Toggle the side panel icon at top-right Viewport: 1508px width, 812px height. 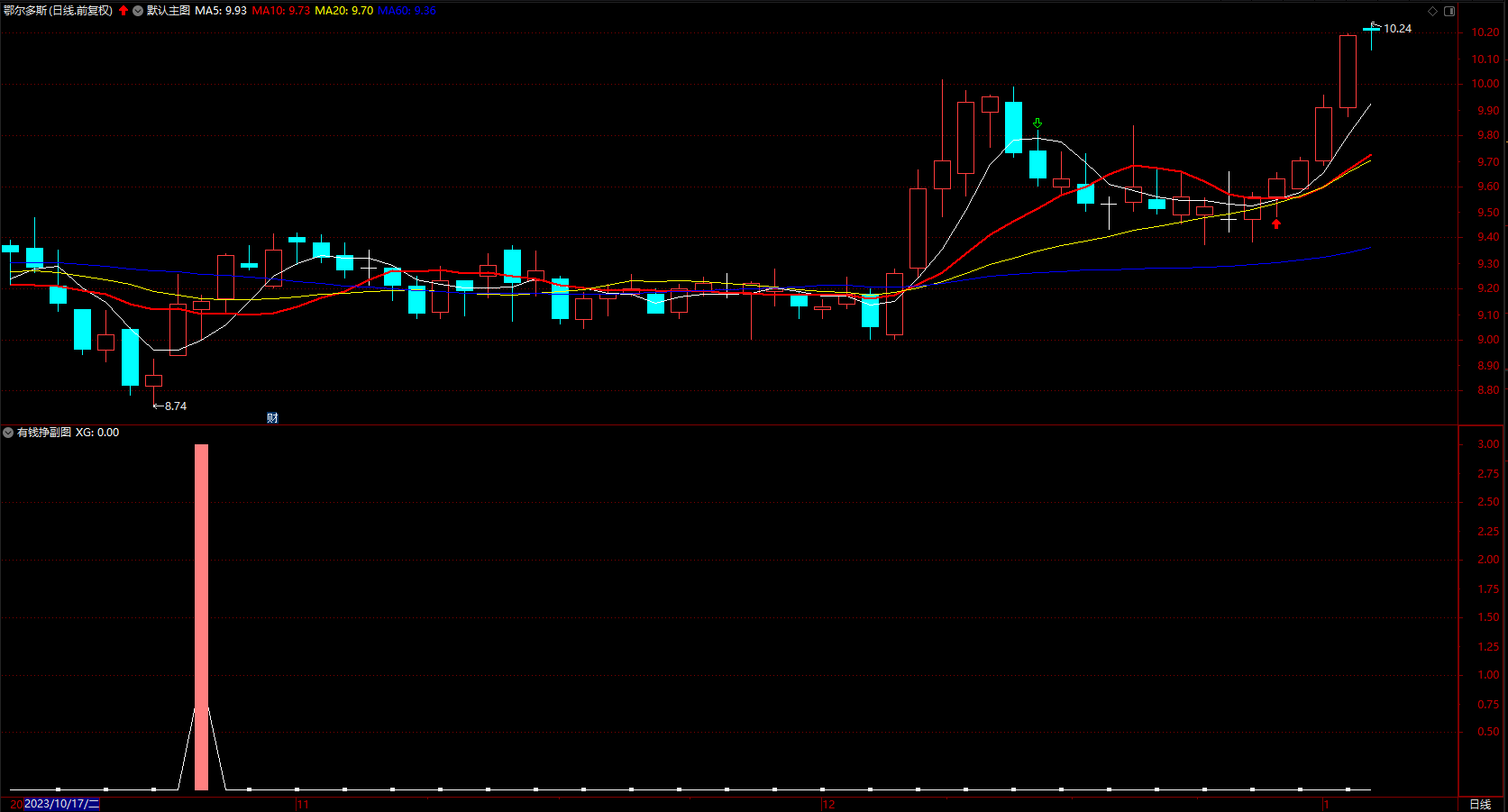coord(1449,11)
